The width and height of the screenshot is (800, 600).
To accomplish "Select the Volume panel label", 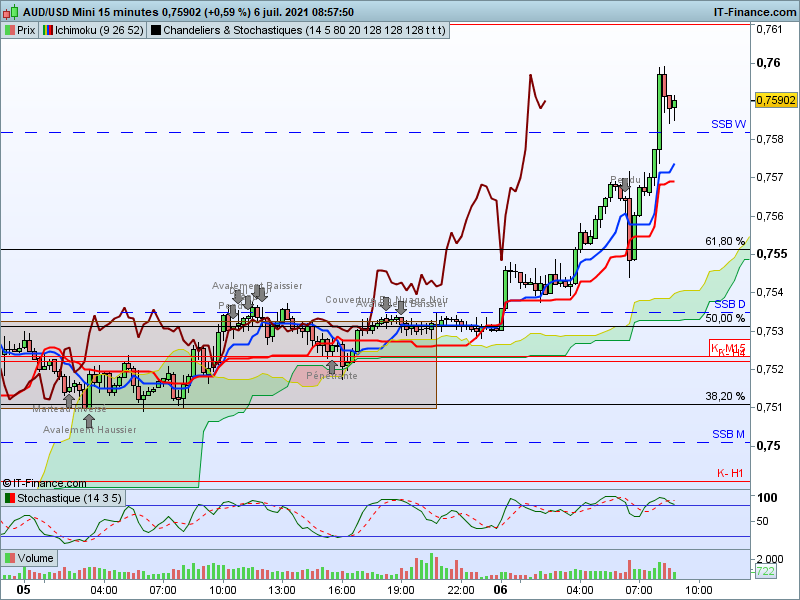I will [x=35, y=558].
